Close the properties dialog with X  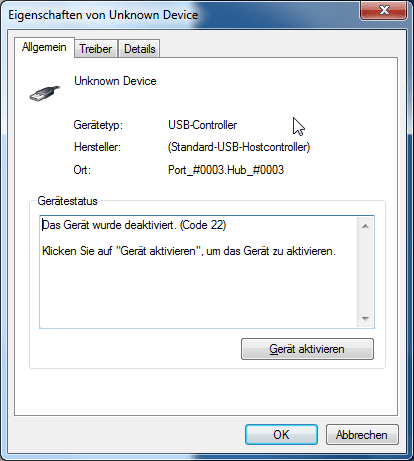pyautogui.click(x=383, y=10)
